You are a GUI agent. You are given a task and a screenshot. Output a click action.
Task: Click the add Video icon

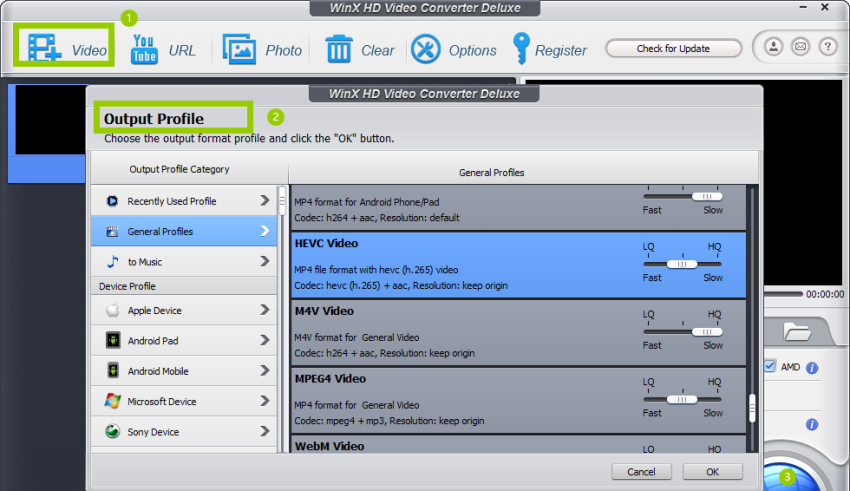44,48
